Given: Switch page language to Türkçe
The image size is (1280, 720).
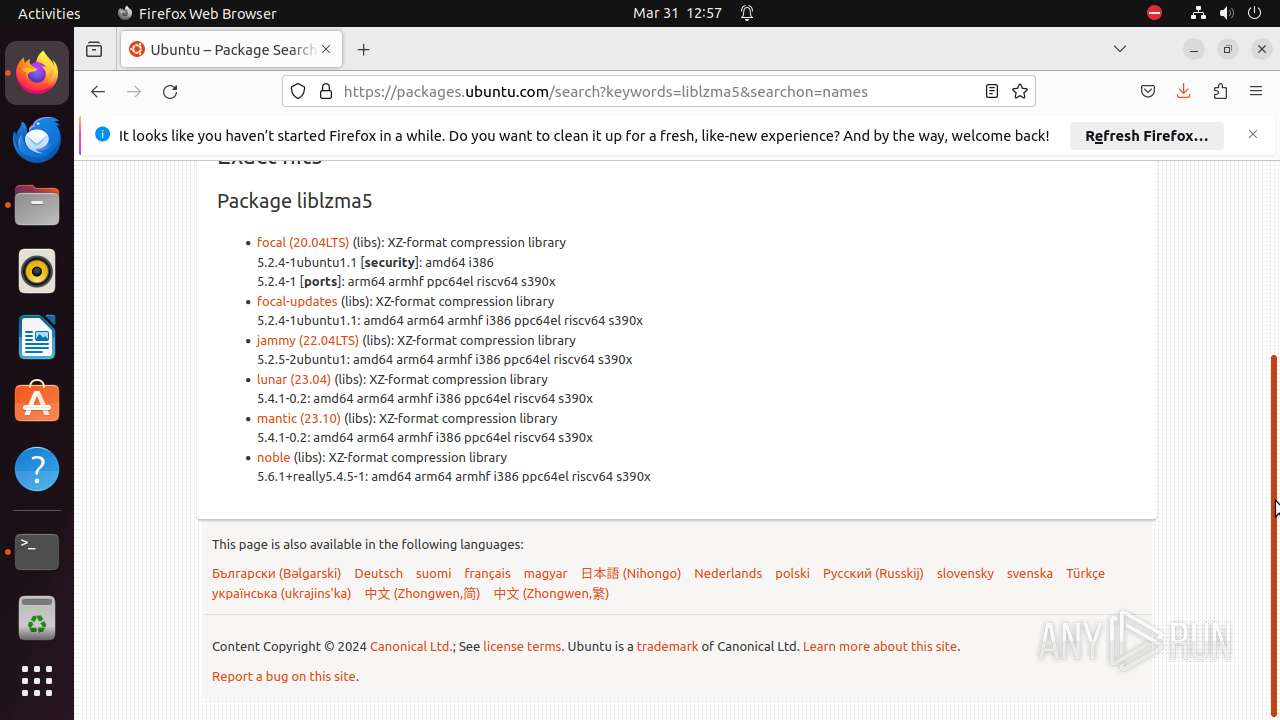Looking at the screenshot, I should point(1085,573).
